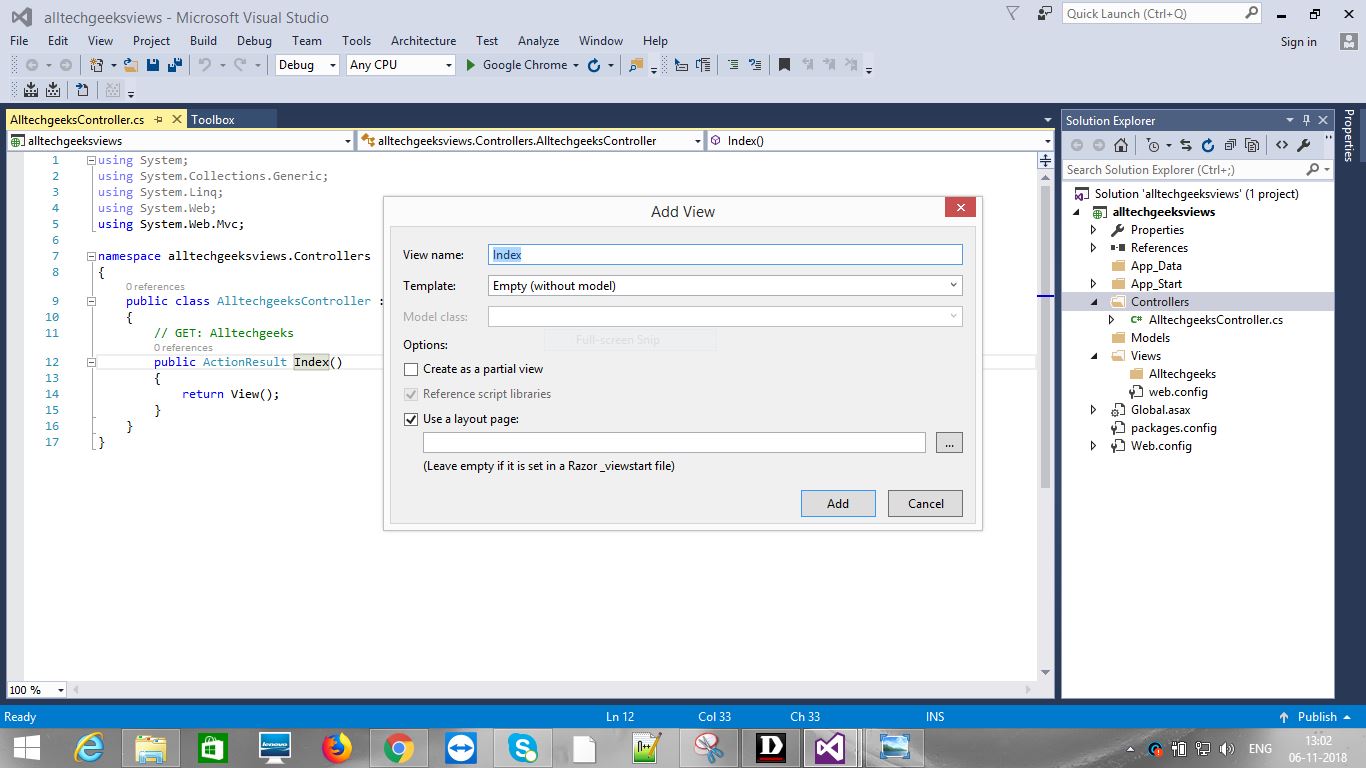Click the Home icon in Solution Explorer
Screen dimensions: 1366x768
coord(1121,145)
